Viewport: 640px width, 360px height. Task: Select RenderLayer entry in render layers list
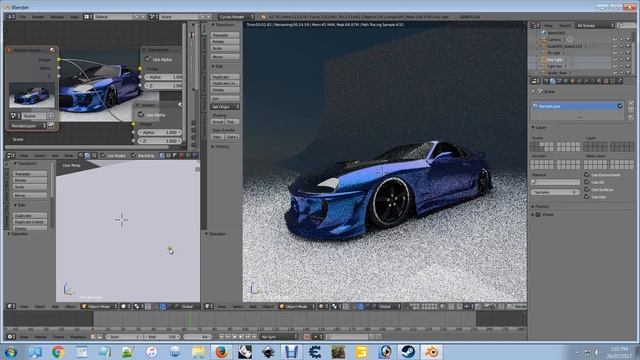tap(577, 106)
